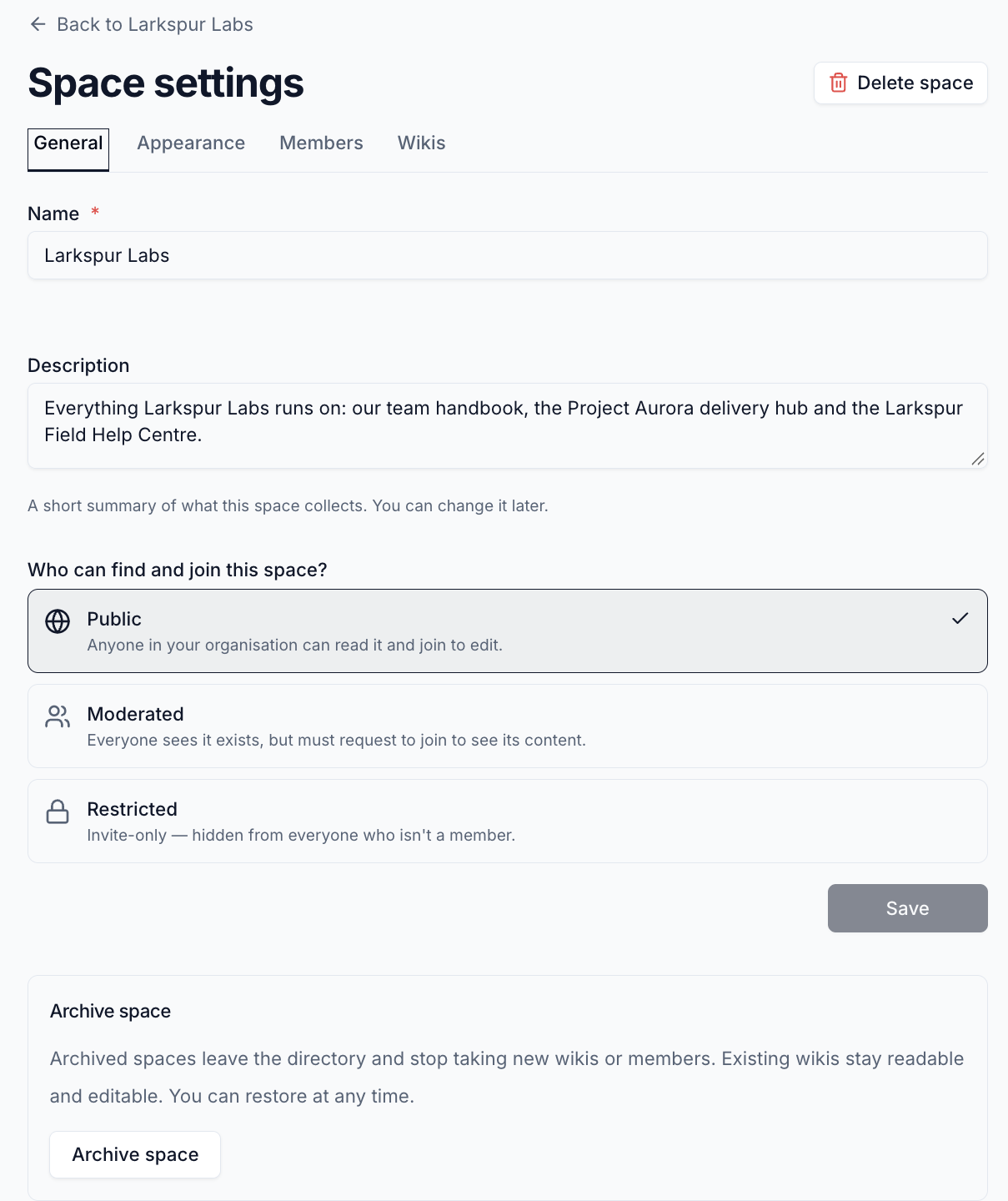
Task: Click the globe icon for Public
Action: [x=58, y=621]
